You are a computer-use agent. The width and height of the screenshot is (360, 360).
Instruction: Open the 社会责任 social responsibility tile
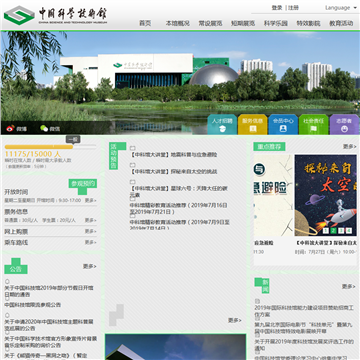(x=313, y=124)
